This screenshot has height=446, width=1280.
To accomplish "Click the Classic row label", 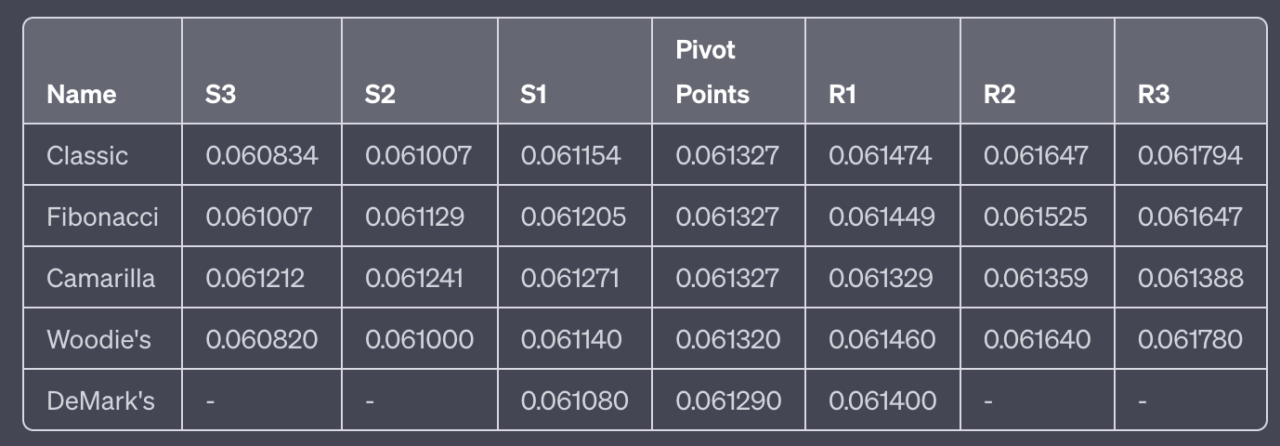I will (87, 156).
